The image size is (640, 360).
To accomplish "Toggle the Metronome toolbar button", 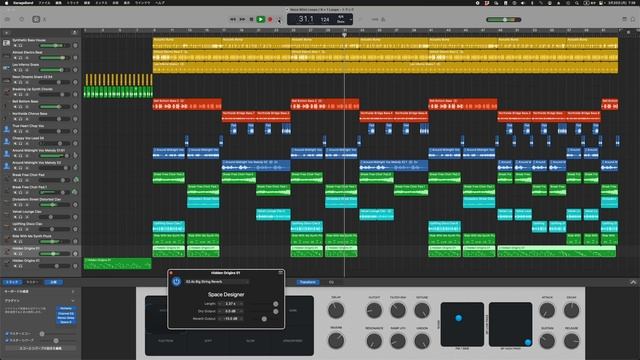I will 383,19.
